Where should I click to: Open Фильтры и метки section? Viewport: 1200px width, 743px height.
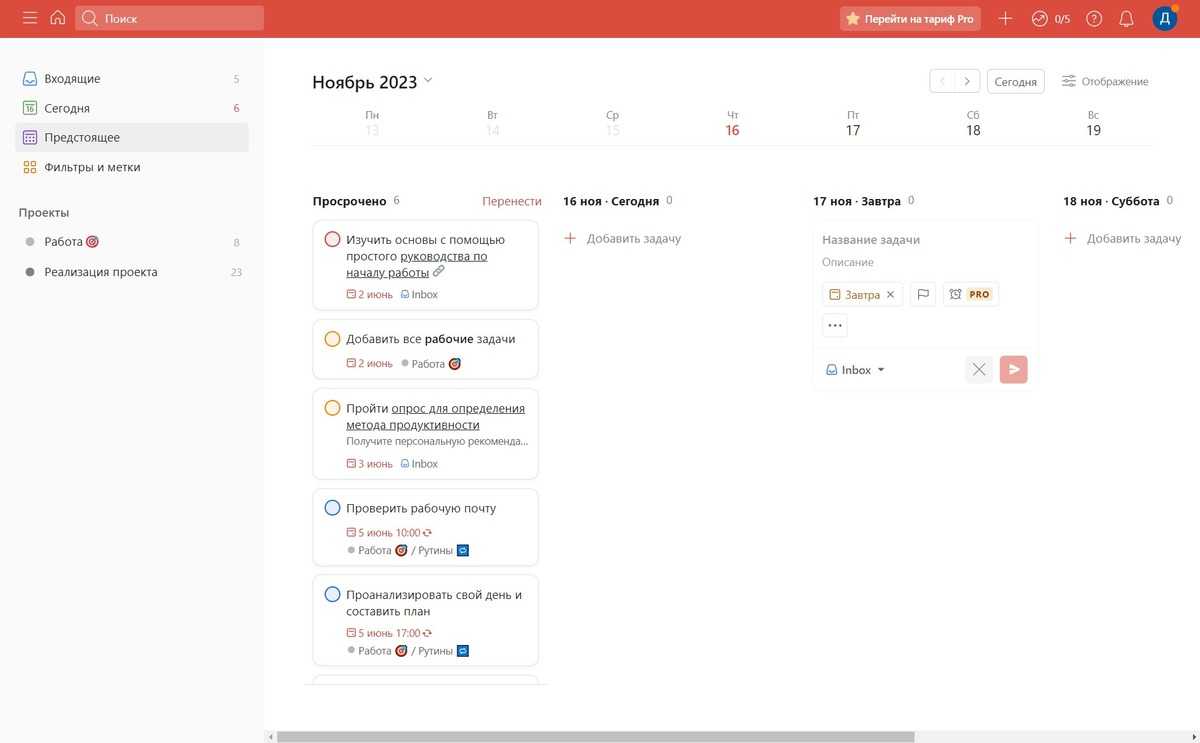92,168
